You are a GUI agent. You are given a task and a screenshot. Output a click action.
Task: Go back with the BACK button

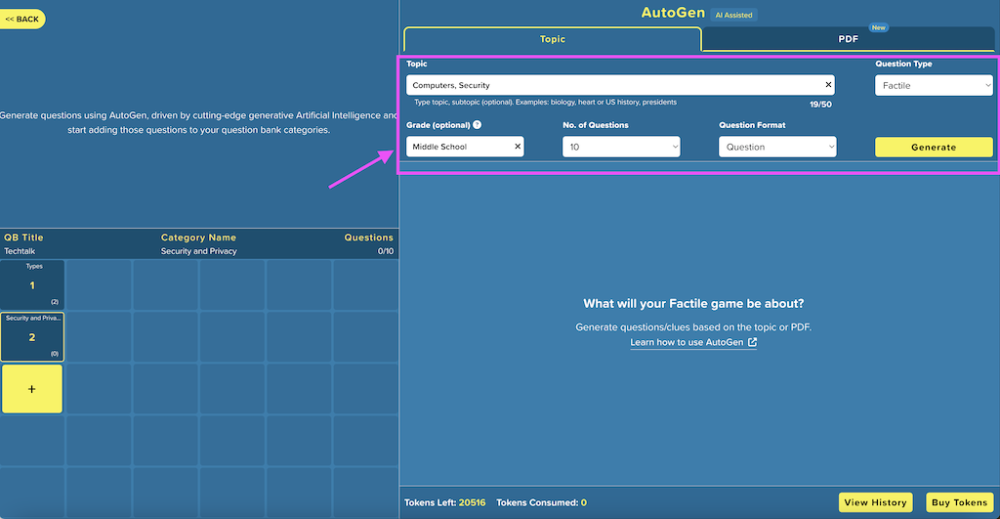22,19
